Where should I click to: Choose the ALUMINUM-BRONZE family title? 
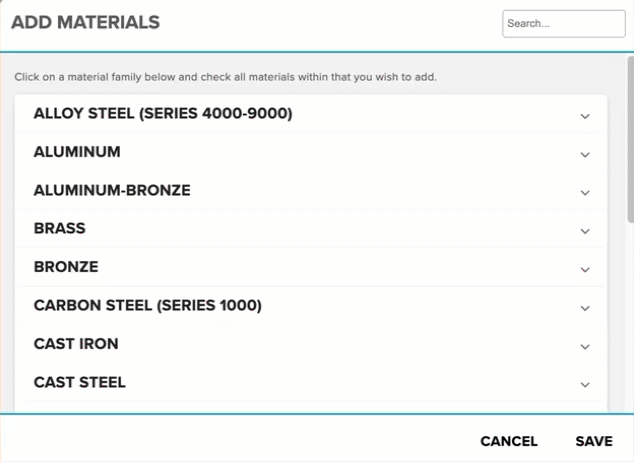(x=112, y=190)
